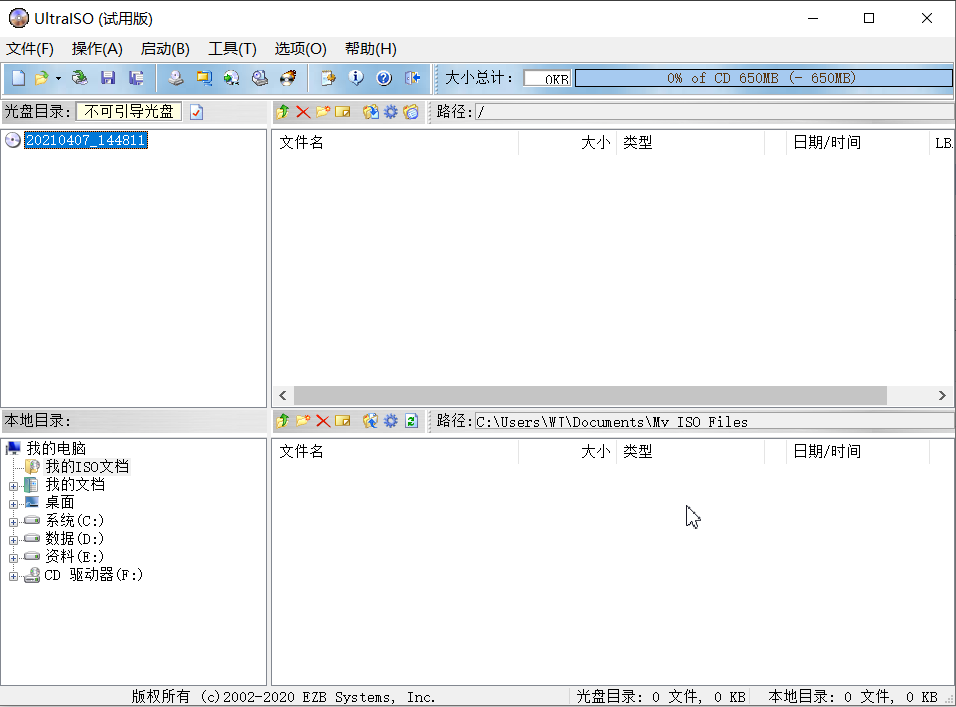Refresh the local directory with the green arrows icon

pyautogui.click(x=412, y=421)
